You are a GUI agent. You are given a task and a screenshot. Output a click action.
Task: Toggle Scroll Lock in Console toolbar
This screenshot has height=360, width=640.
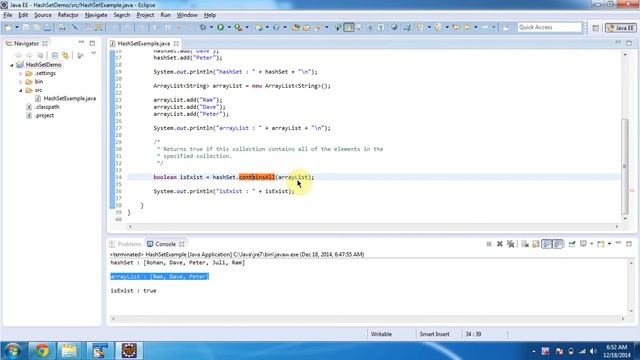pos(536,244)
